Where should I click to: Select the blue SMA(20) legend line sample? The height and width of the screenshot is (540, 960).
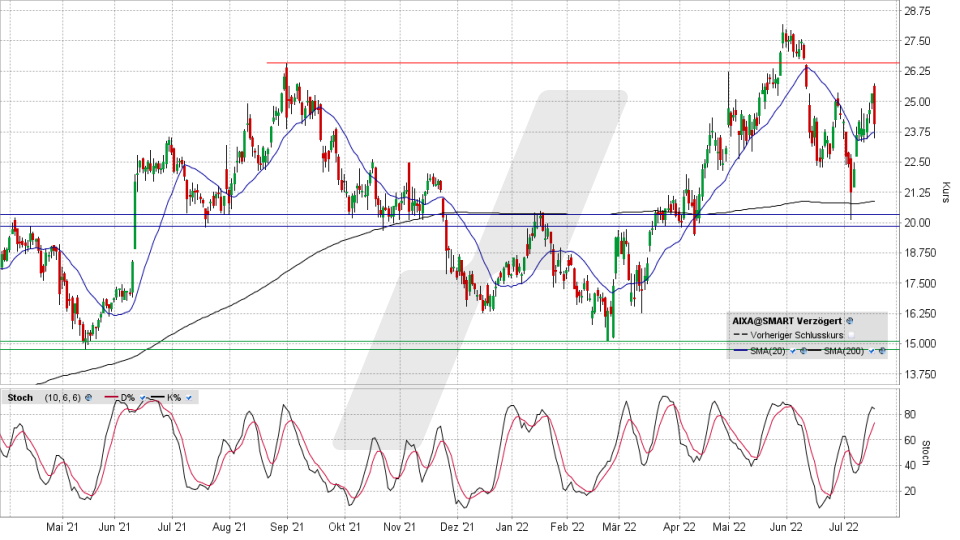click(740, 351)
